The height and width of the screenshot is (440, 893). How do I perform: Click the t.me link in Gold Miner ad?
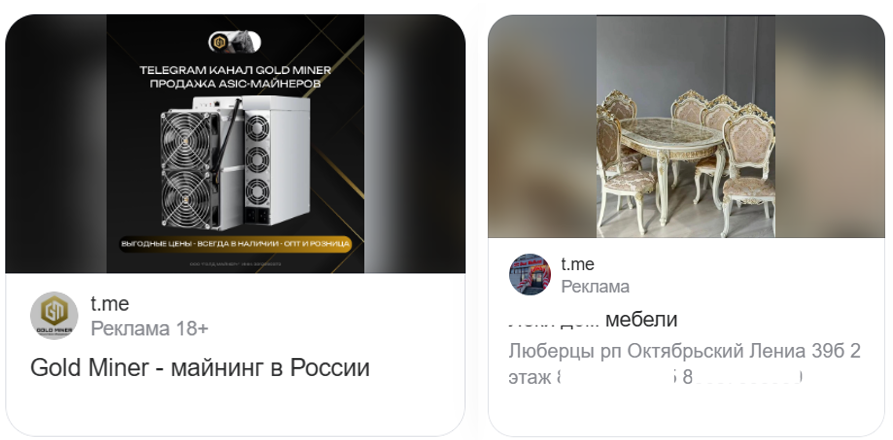(110, 303)
